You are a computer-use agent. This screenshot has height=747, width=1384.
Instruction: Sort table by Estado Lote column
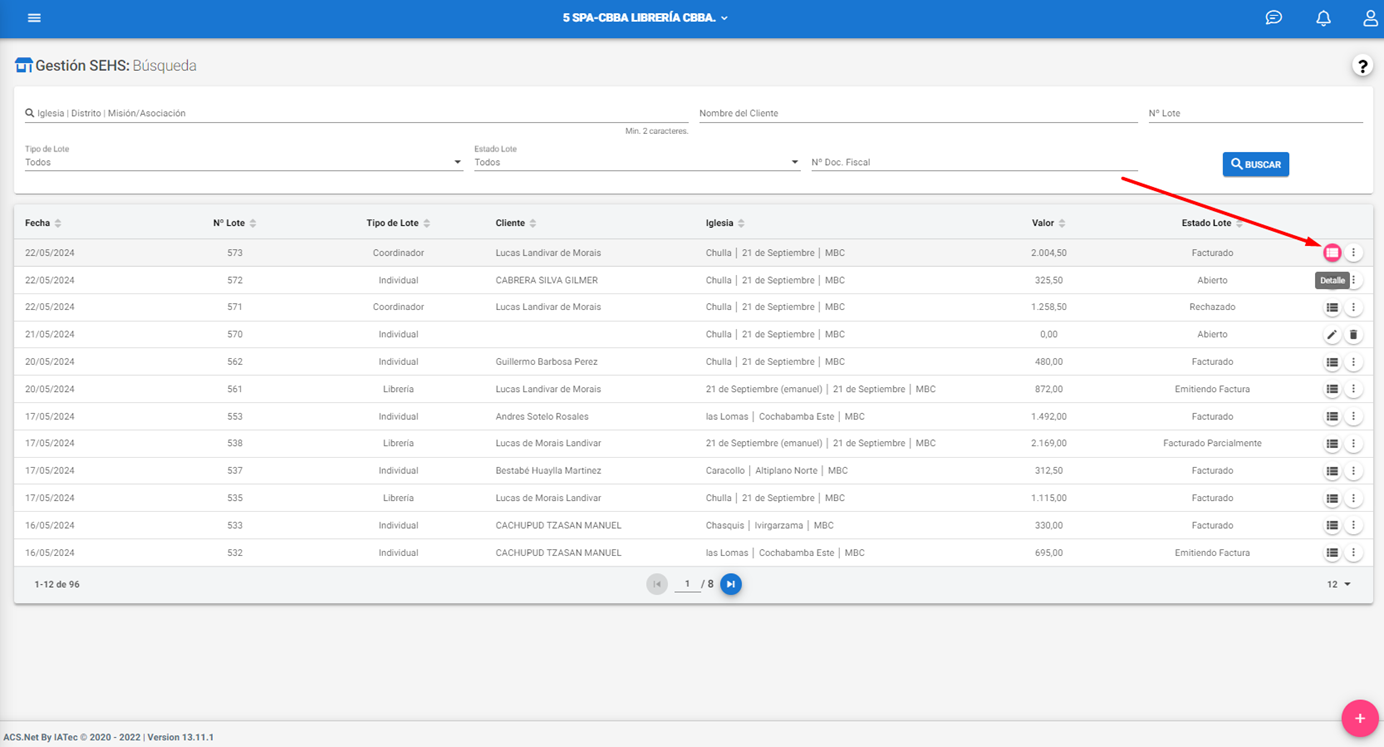pos(1213,223)
